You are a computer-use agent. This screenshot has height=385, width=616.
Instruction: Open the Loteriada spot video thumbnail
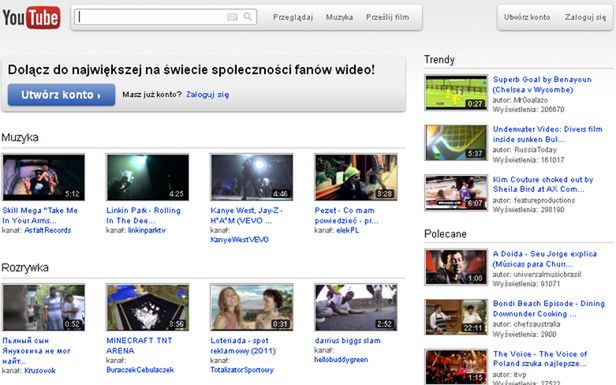[x=251, y=307]
